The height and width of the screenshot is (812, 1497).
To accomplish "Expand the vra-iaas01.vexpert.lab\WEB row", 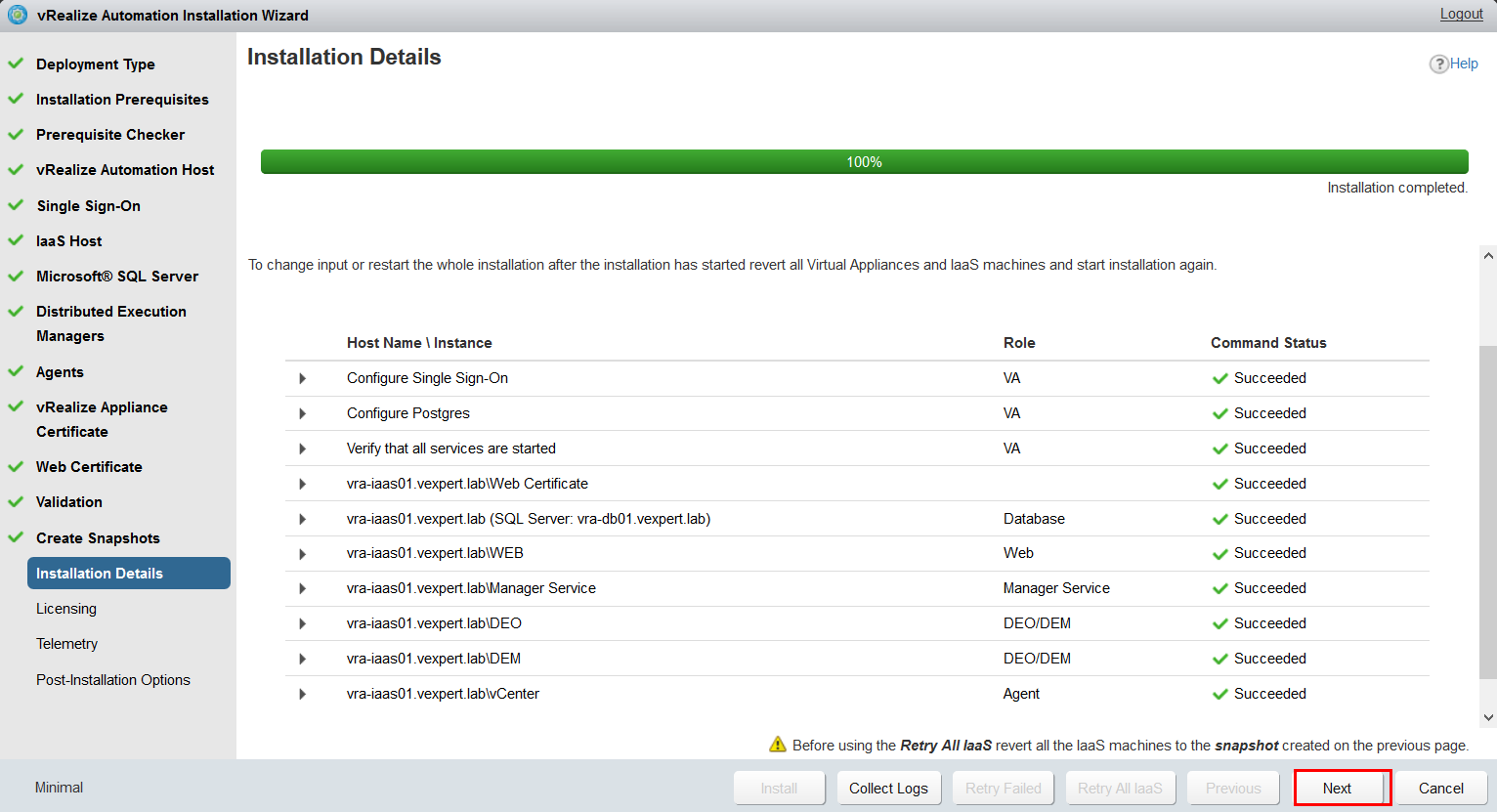I will [x=303, y=554].
